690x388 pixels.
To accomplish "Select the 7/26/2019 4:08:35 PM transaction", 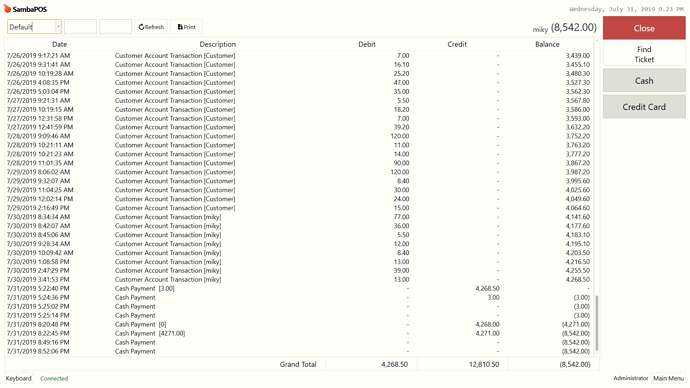I will point(299,82).
